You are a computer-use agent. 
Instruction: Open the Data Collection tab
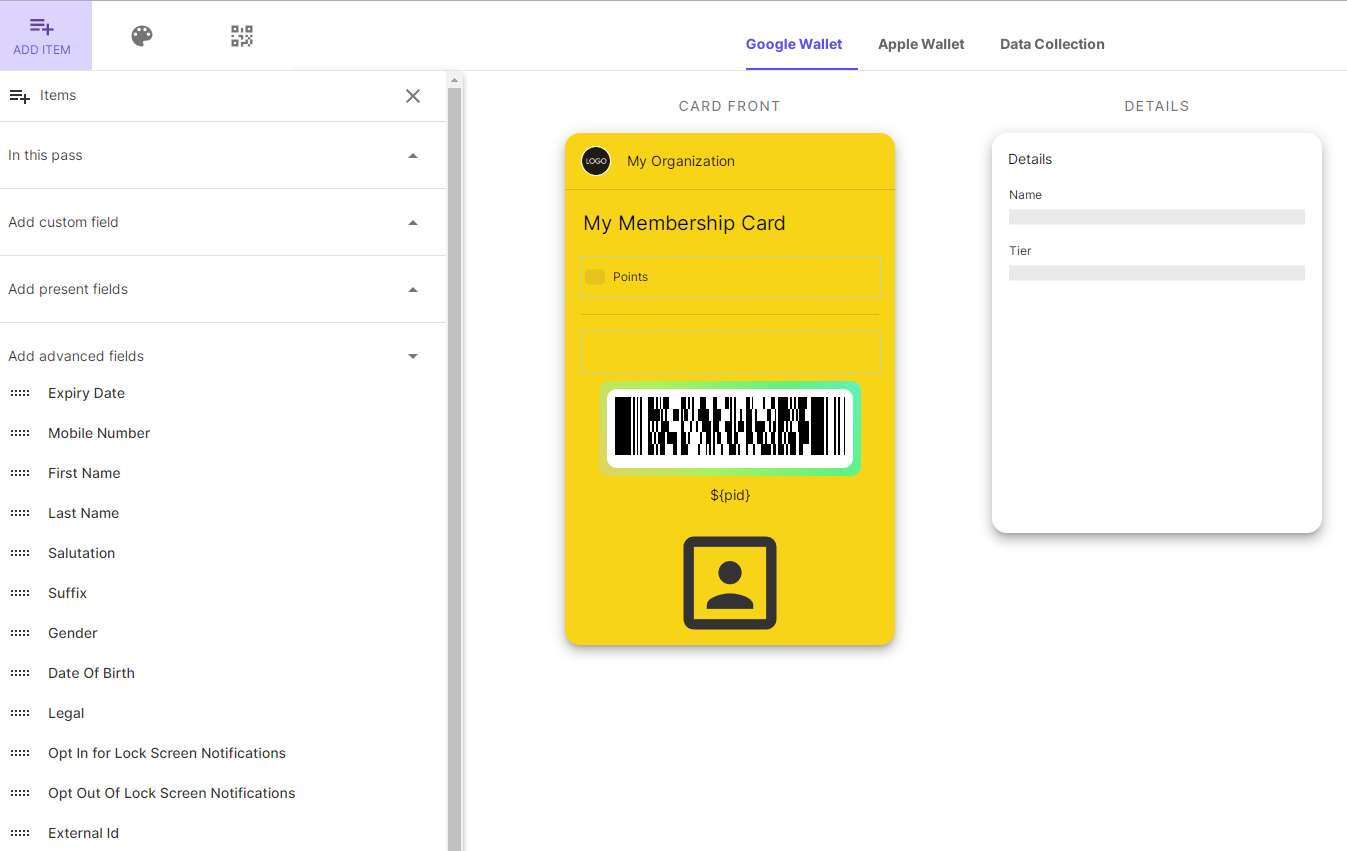pos(1052,44)
